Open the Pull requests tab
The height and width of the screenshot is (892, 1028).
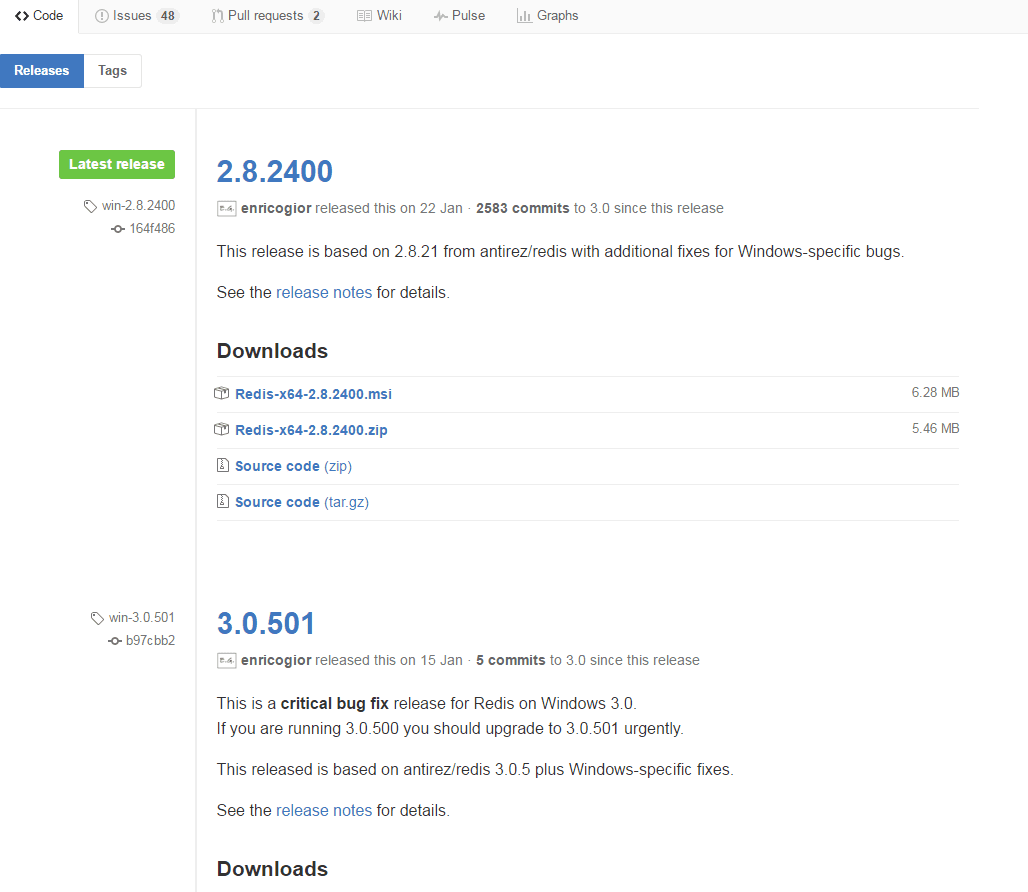[x=266, y=15]
